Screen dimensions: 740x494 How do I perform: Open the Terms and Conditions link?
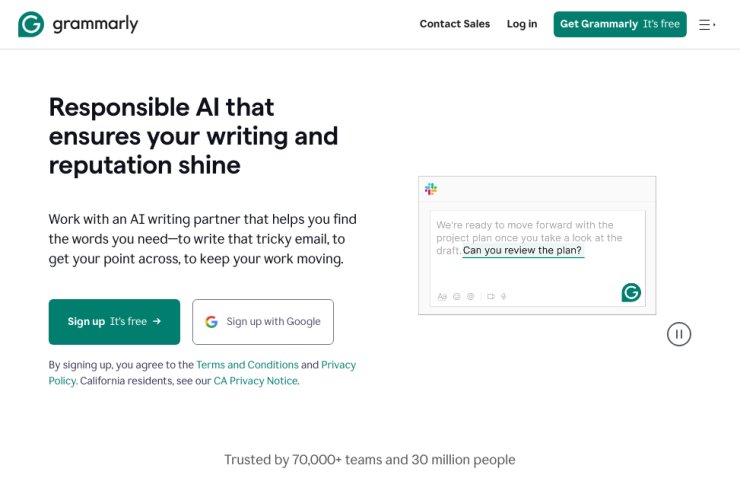click(x=247, y=365)
